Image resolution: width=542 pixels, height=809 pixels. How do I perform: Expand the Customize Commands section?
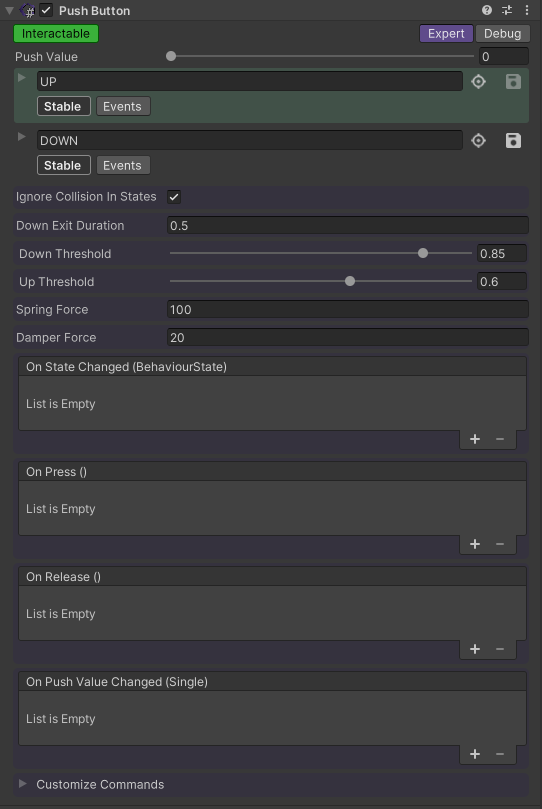[23, 784]
